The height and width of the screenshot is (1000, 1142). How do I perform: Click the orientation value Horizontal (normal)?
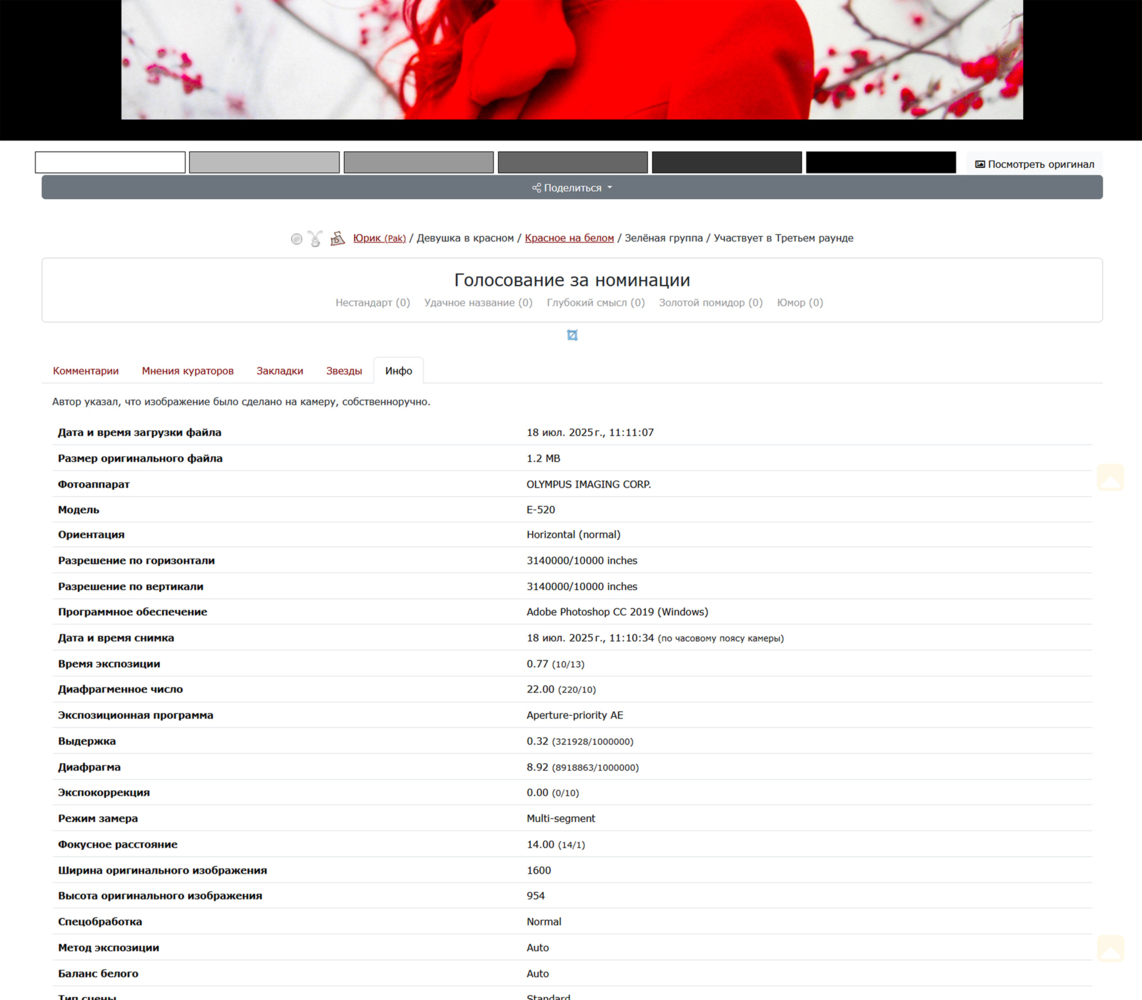point(573,535)
